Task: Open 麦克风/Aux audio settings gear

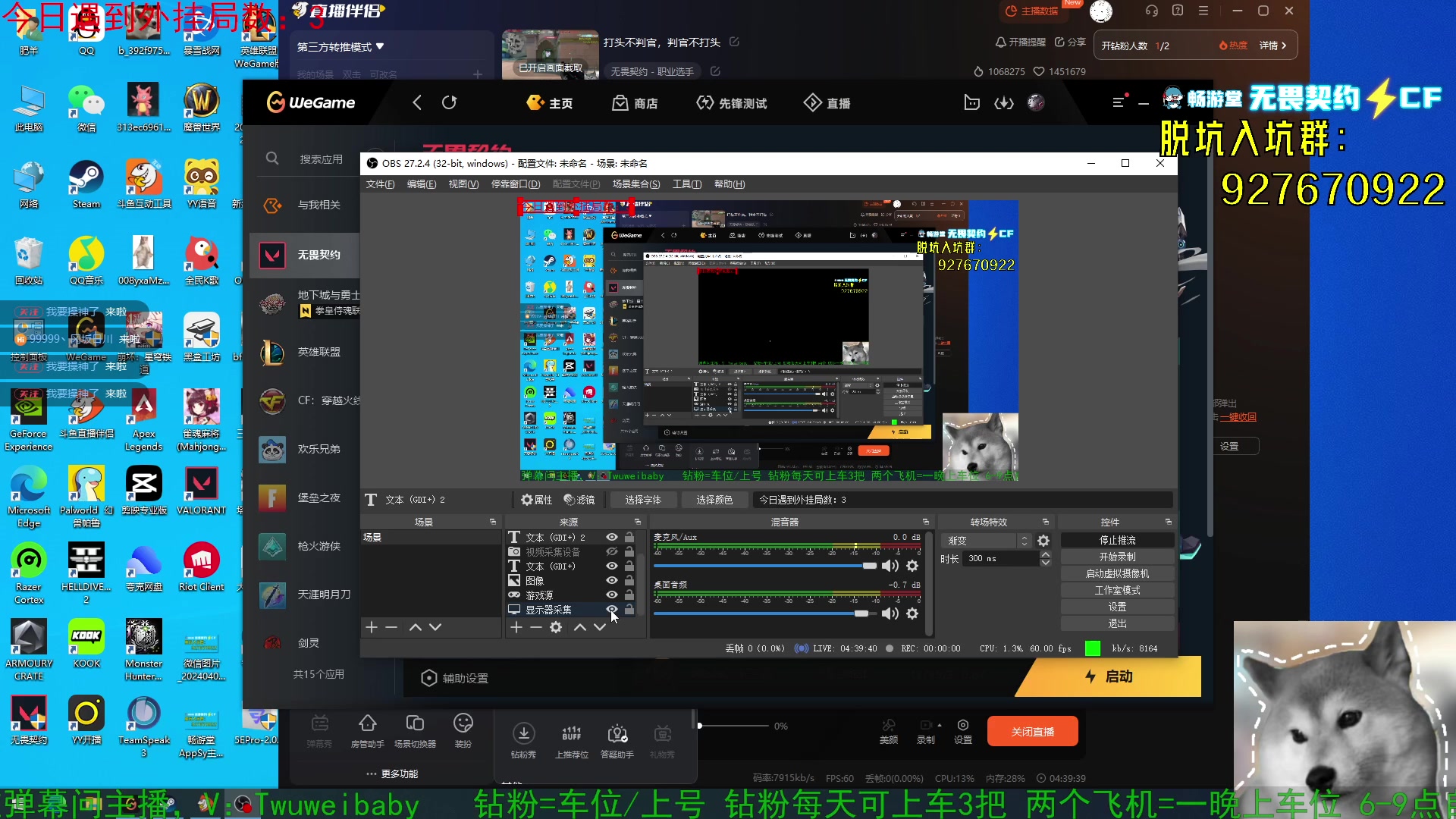Action: (912, 566)
